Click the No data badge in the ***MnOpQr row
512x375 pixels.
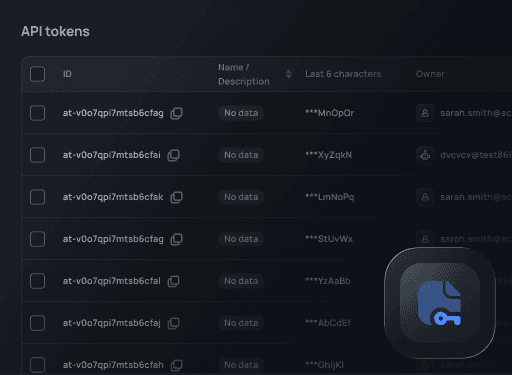point(241,113)
